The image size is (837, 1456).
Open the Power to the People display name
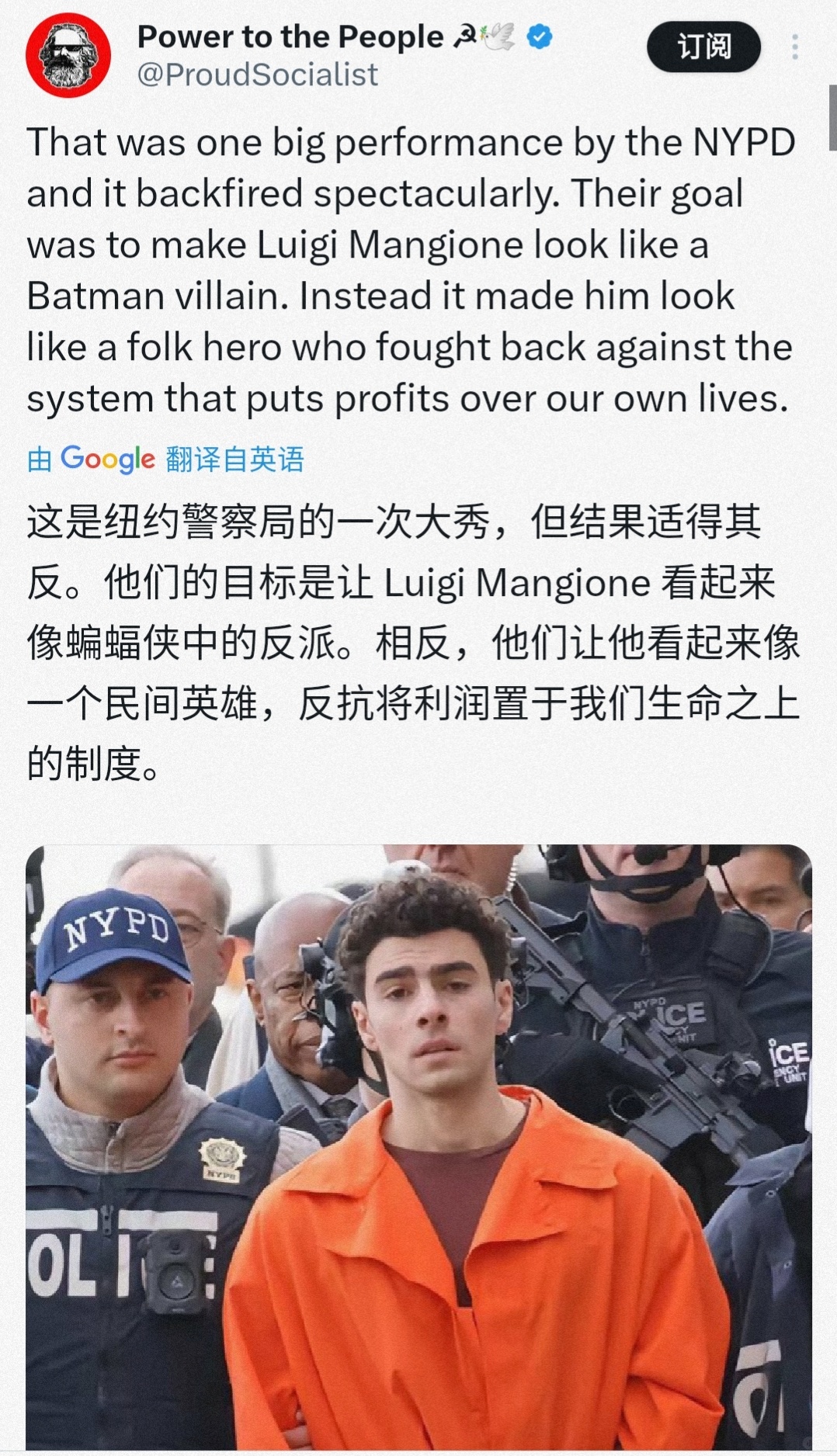[x=290, y=36]
